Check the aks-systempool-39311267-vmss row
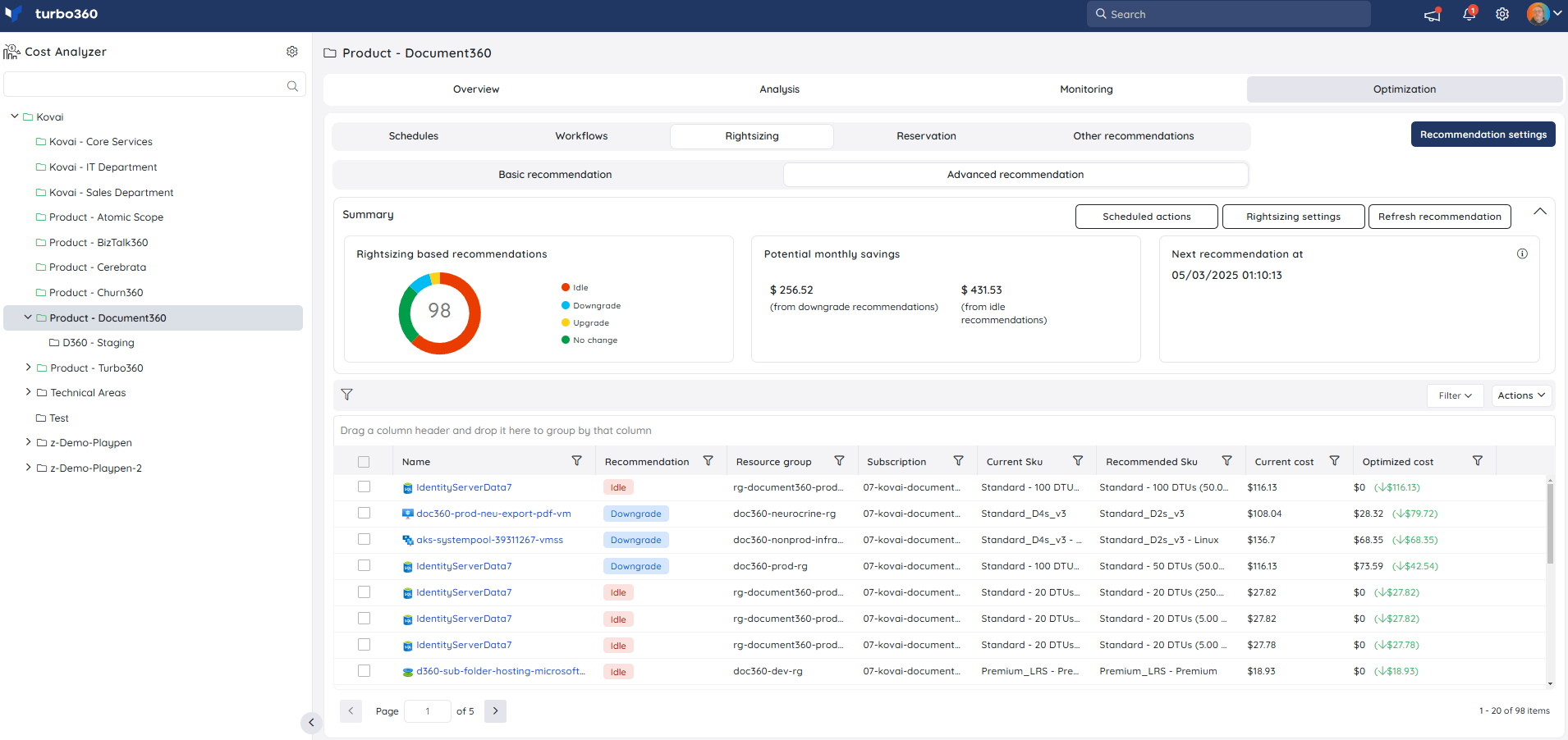Screen dimensions: 1568x740 364,539
